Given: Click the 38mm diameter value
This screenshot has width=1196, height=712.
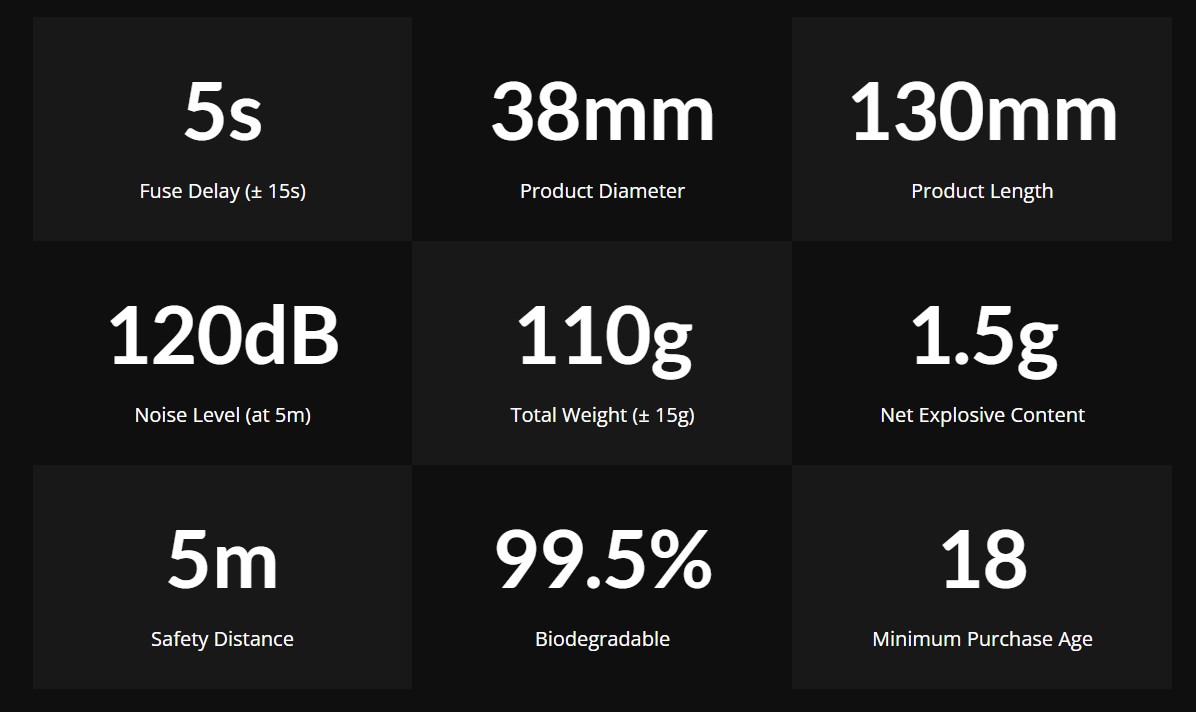Looking at the screenshot, I should point(603,112).
